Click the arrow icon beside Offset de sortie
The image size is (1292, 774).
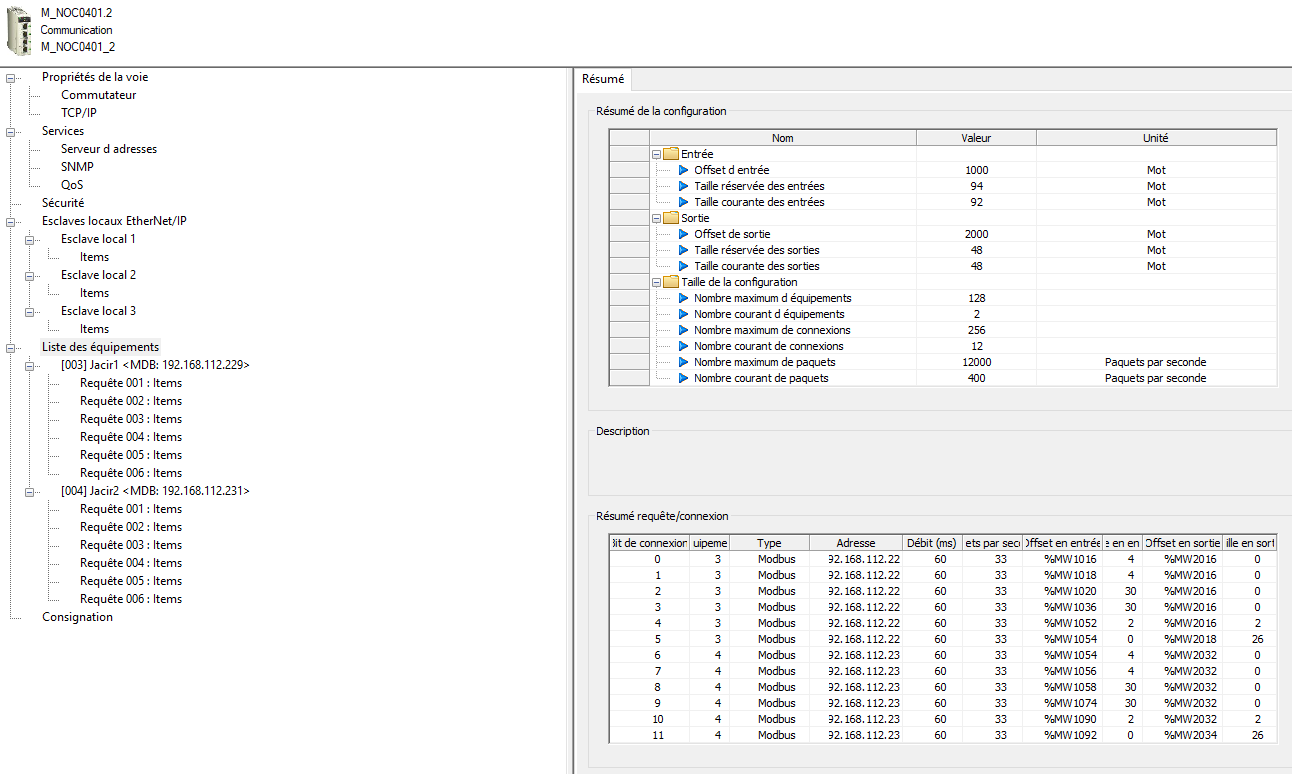click(684, 234)
